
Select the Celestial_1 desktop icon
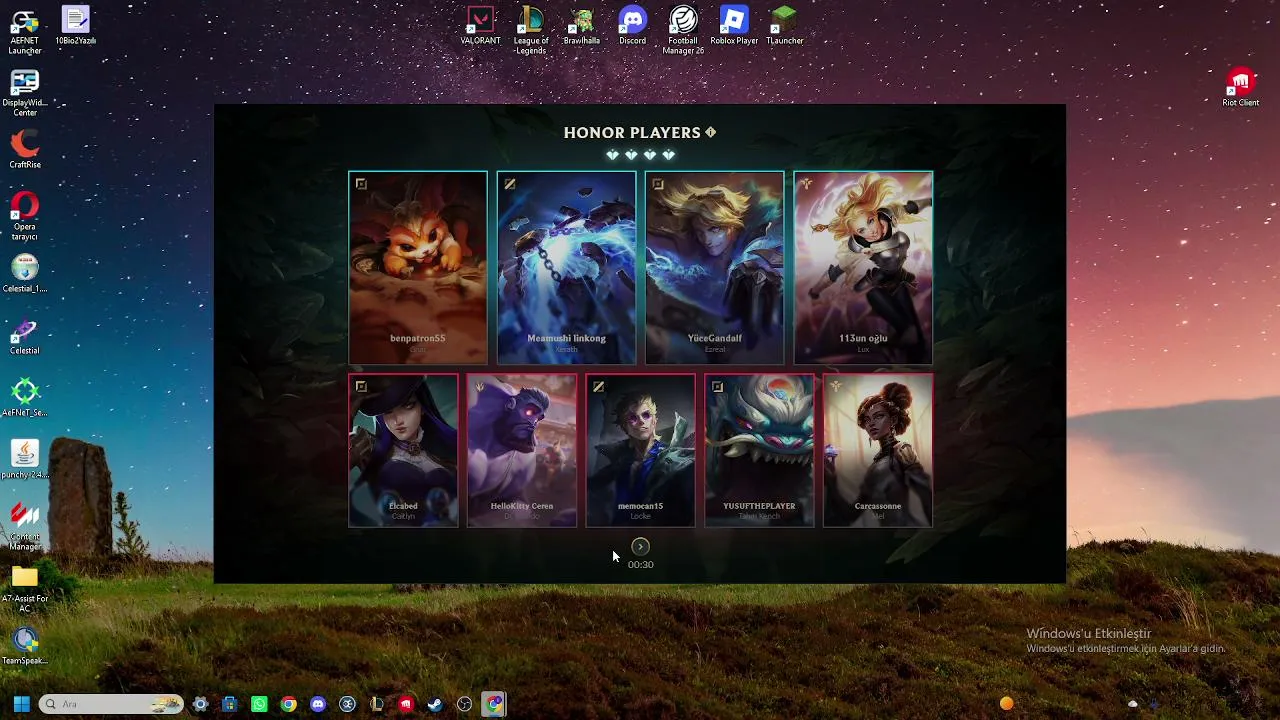(x=25, y=274)
